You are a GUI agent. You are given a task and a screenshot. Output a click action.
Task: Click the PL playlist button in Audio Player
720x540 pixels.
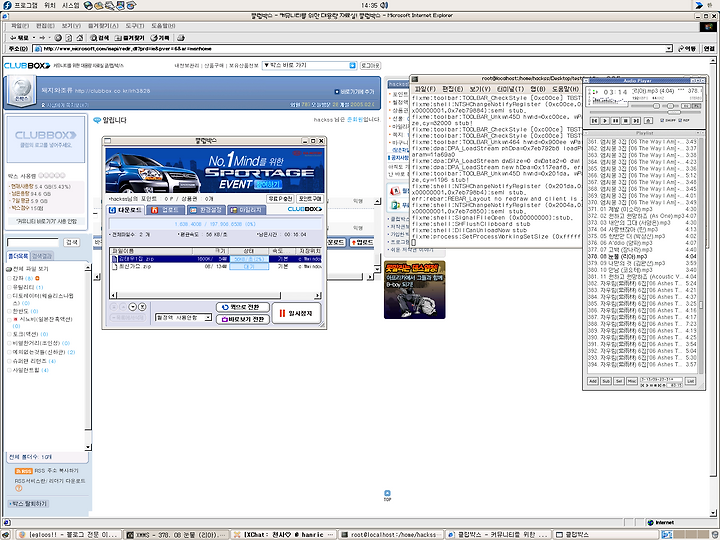(x=697, y=106)
